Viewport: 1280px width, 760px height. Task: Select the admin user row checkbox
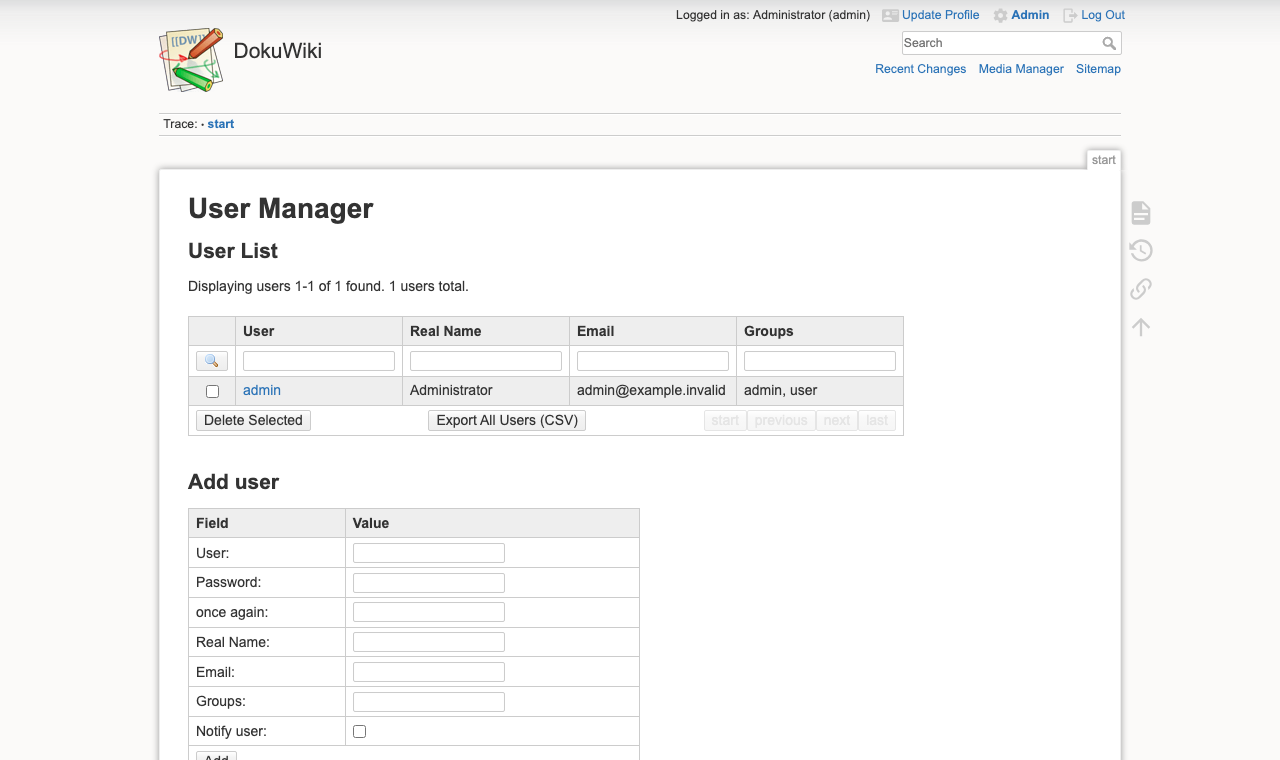(212, 391)
